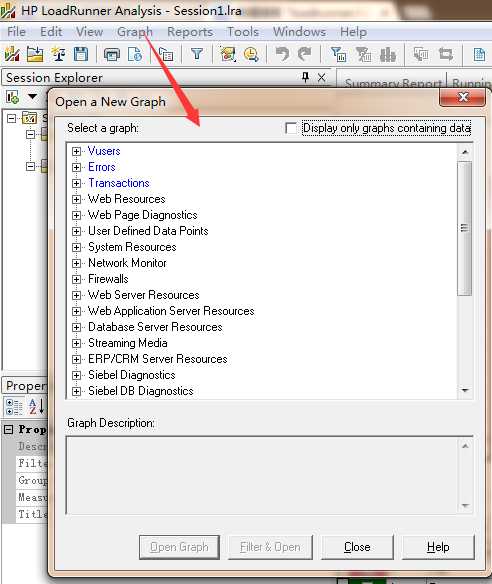Click the document with globe report icon
492x584 pixels.
pyautogui.click(x=134, y=54)
